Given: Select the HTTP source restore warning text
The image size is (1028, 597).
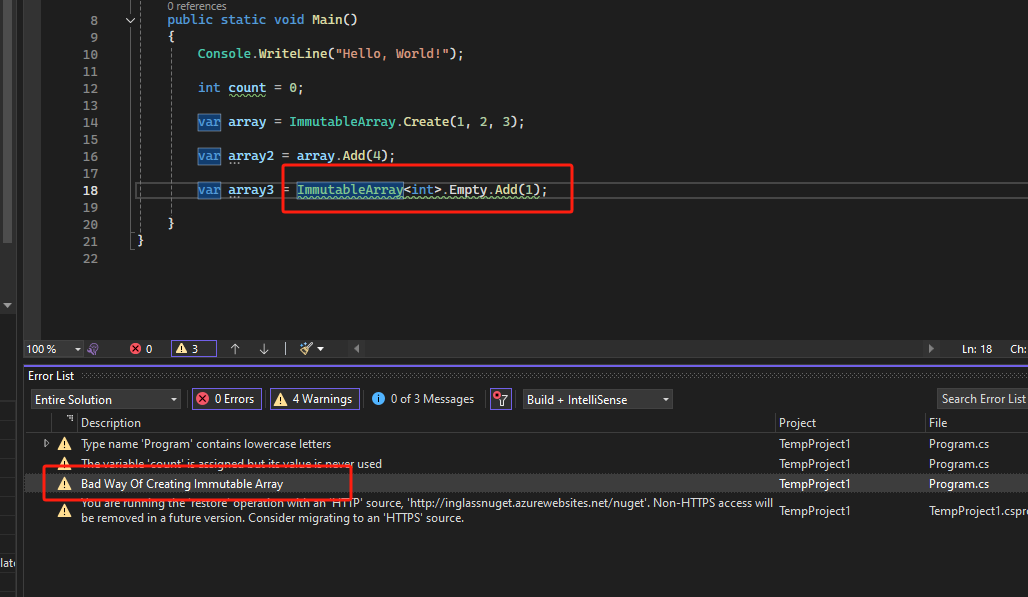Looking at the screenshot, I should (427, 510).
